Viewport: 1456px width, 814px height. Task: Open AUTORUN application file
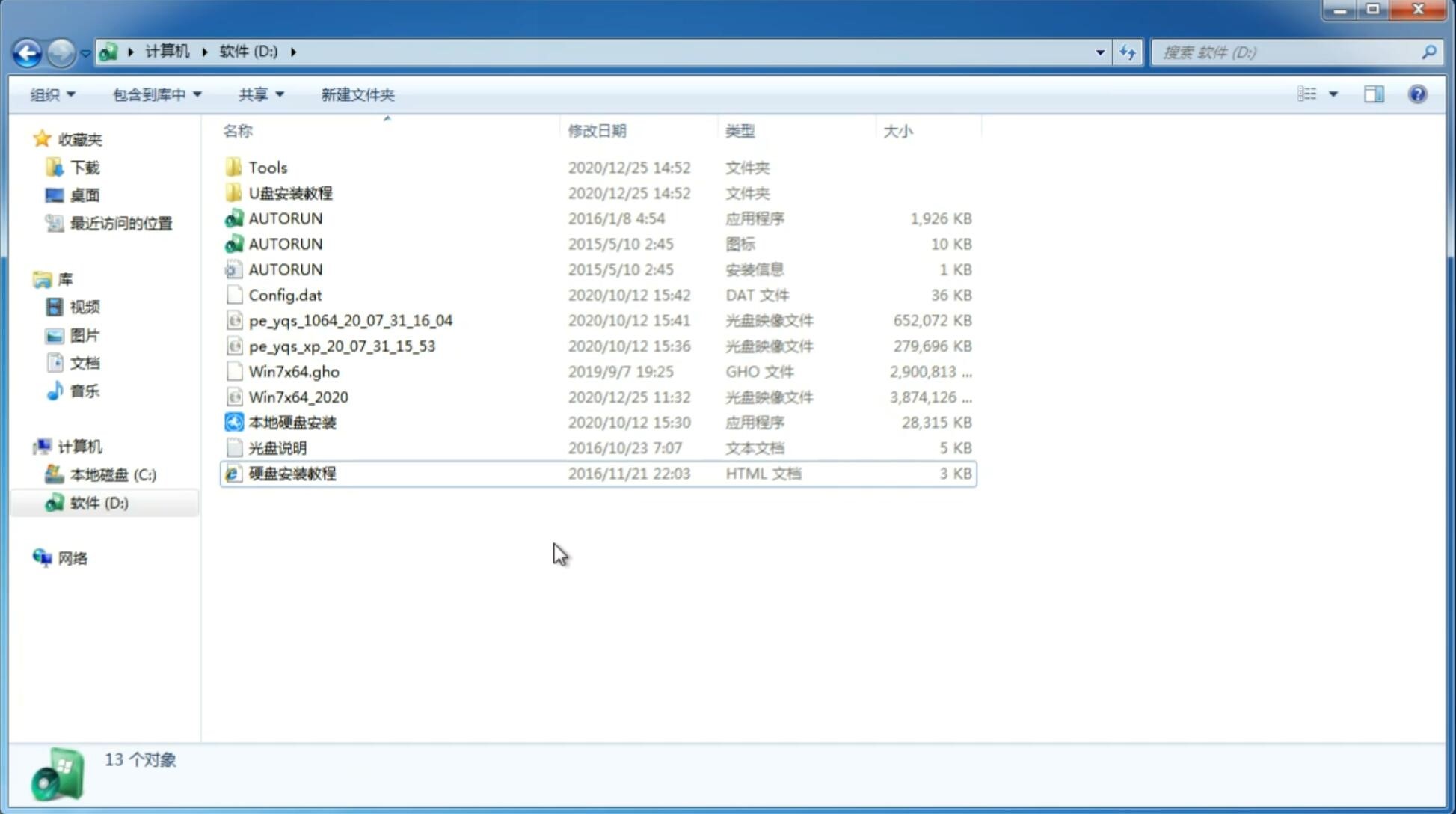click(285, 218)
